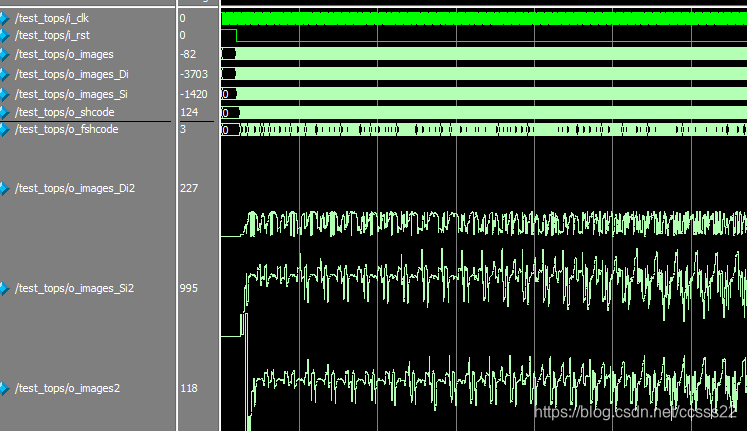Click the o_images_Di bus waveform bar
The height and width of the screenshot is (431, 747).
pyautogui.click(x=484, y=74)
